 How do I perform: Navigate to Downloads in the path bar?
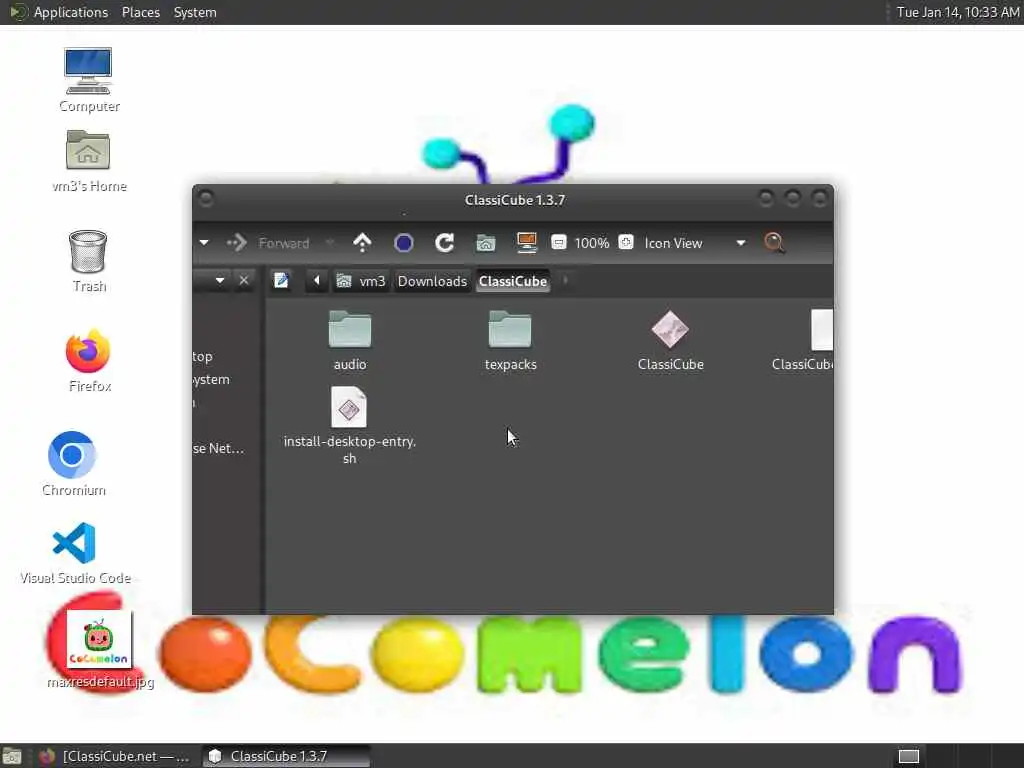click(432, 281)
